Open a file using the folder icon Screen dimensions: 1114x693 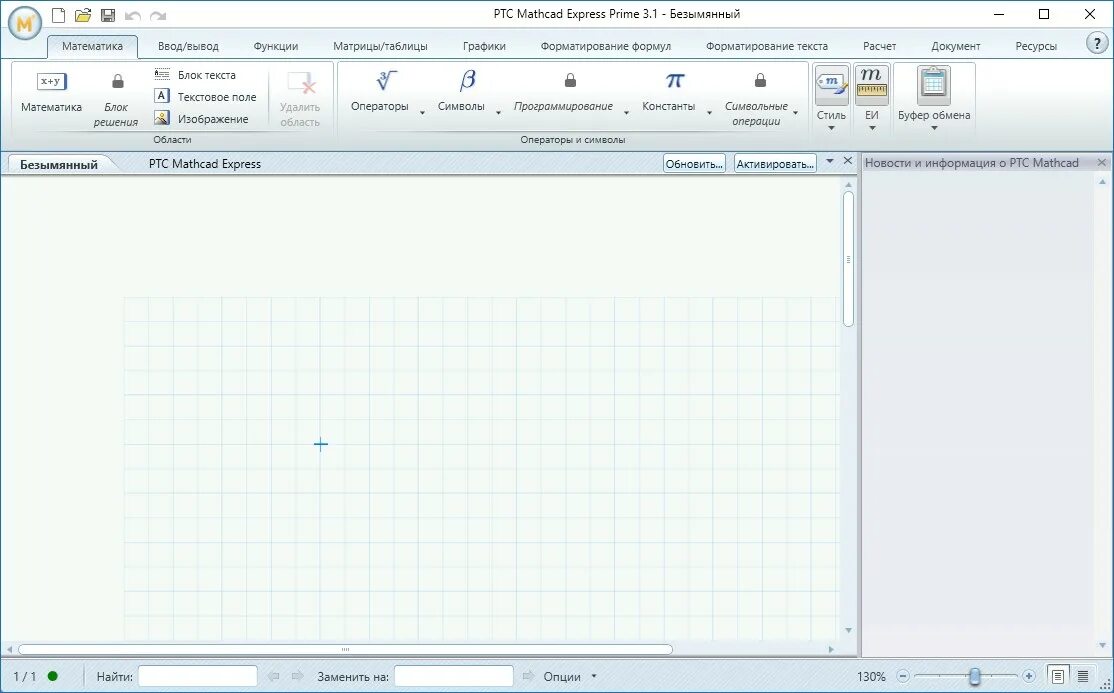(x=83, y=15)
